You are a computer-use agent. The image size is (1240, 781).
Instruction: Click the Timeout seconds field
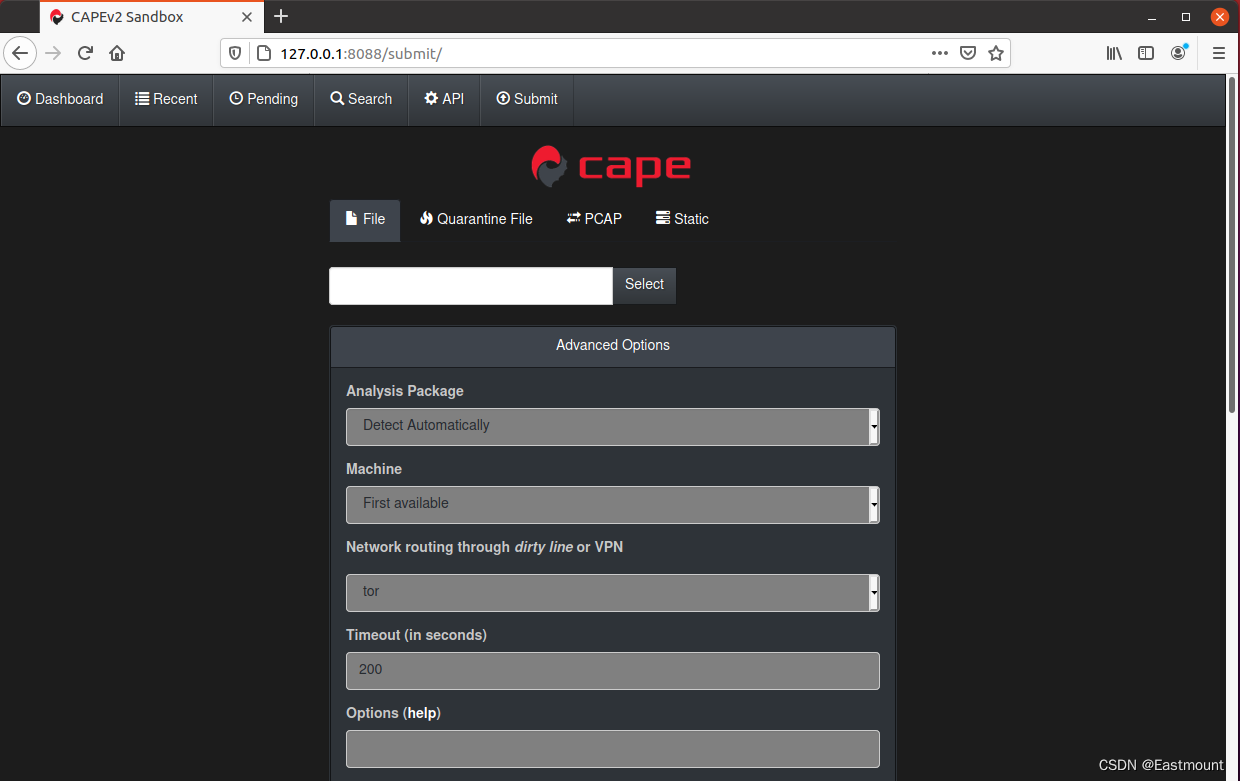613,670
